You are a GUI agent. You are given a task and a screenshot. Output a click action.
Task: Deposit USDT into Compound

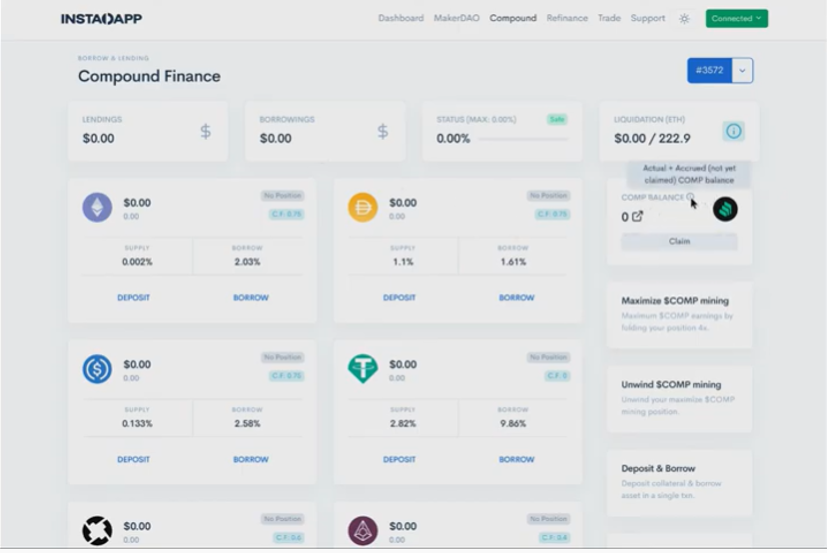click(399, 460)
